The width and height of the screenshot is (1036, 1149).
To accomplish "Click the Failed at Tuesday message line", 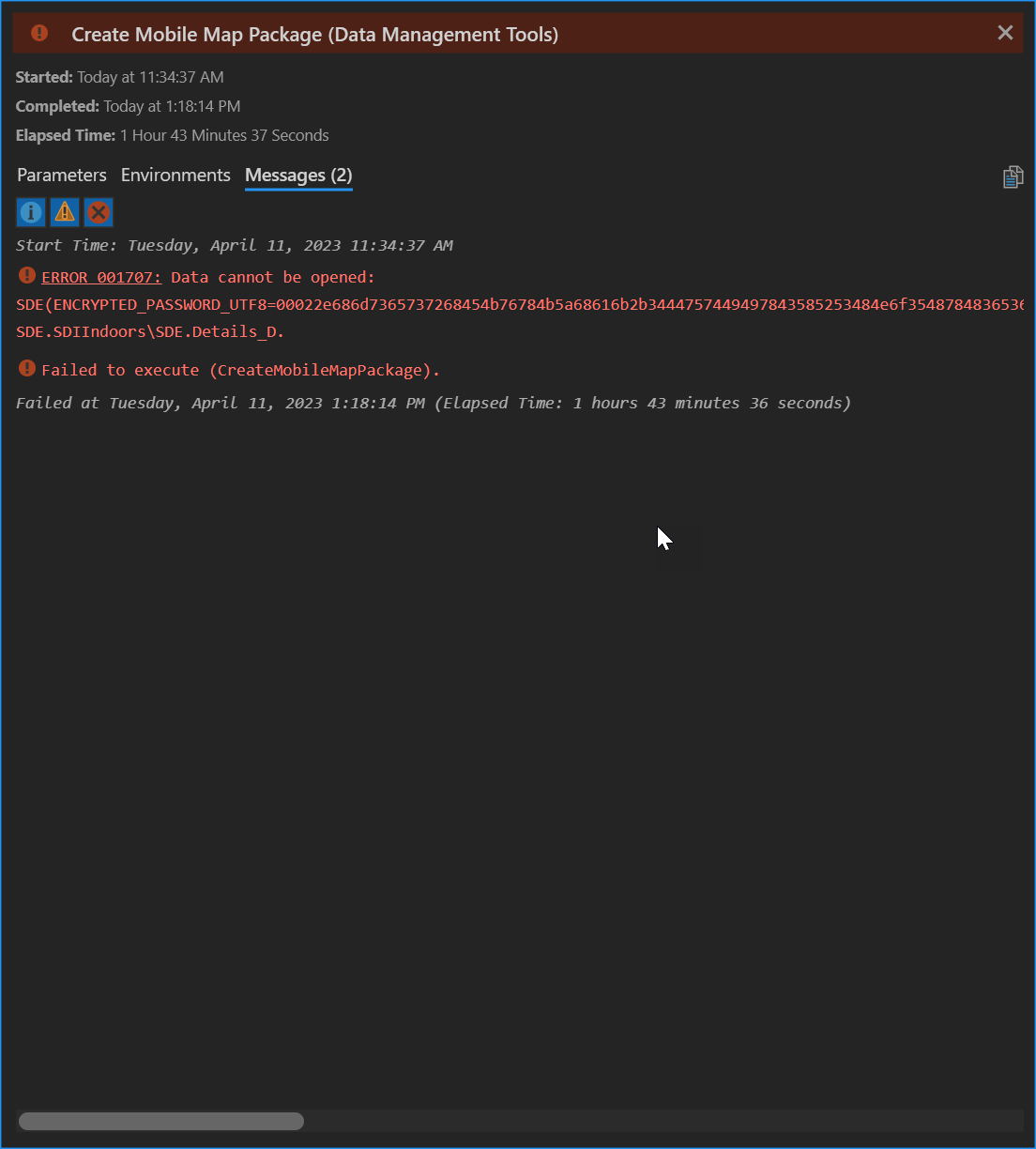I will (433, 404).
